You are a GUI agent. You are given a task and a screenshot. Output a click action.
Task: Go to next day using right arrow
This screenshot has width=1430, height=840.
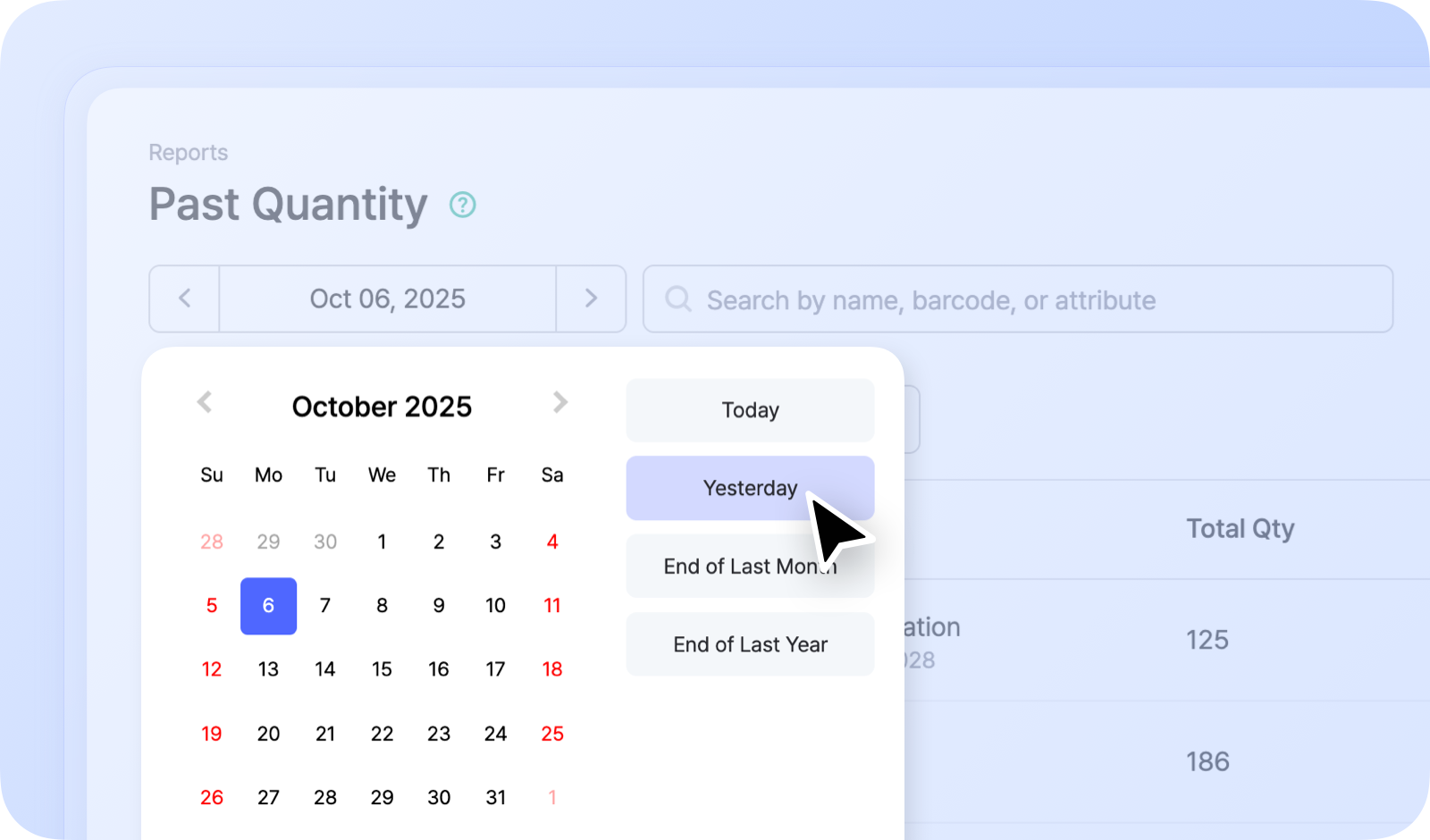[591, 298]
